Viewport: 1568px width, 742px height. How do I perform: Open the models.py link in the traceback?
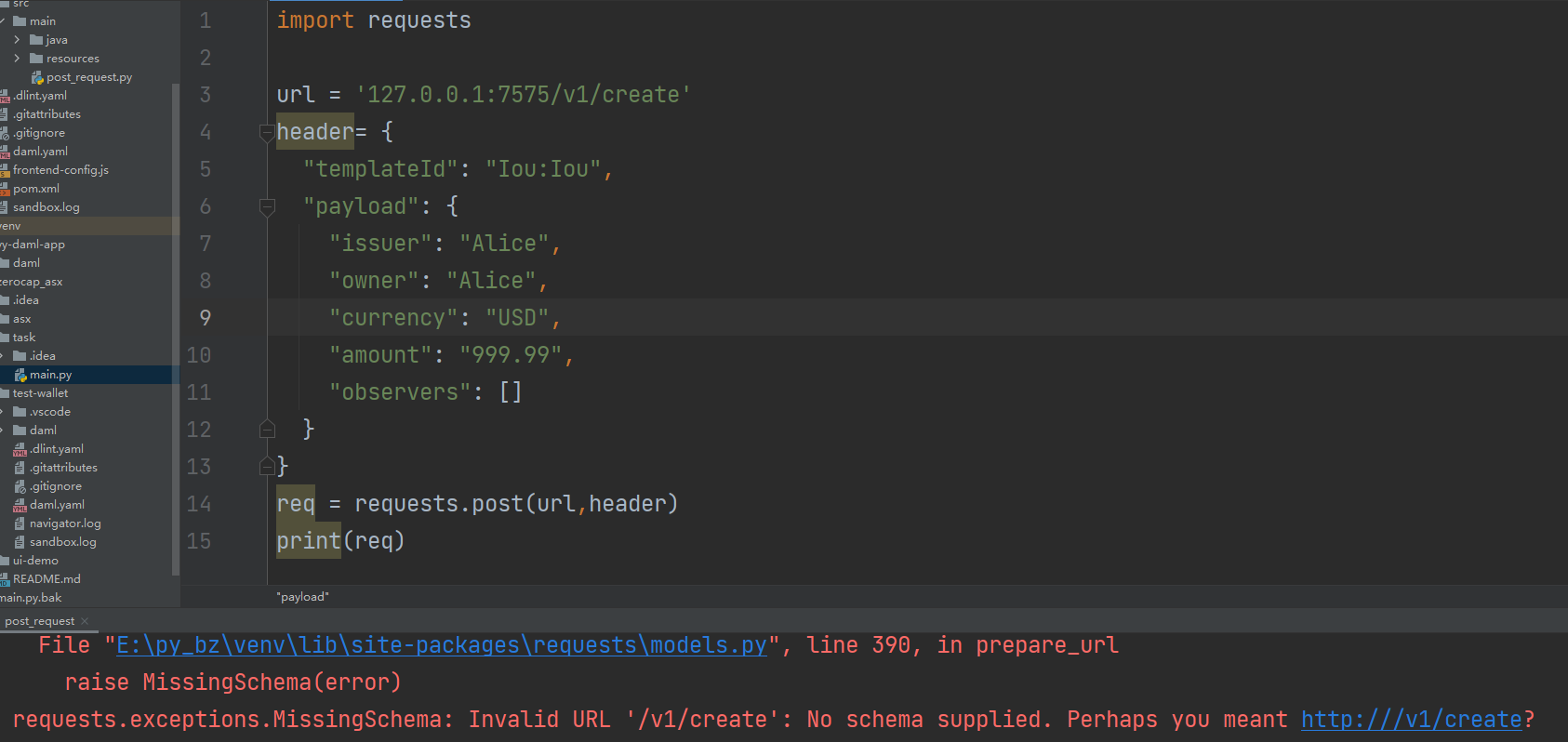click(442, 645)
